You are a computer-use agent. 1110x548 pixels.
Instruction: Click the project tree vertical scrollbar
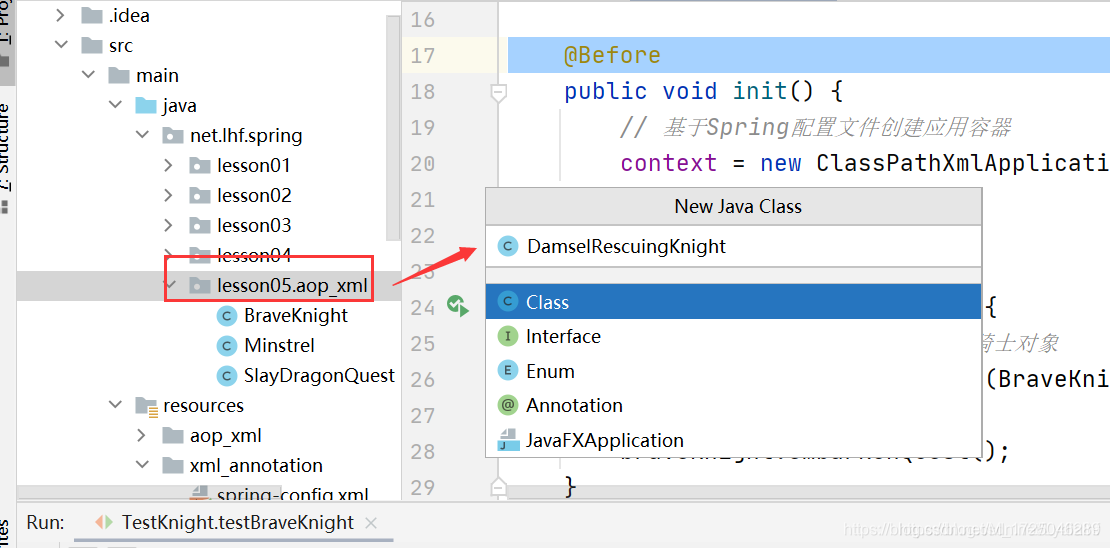click(393, 127)
